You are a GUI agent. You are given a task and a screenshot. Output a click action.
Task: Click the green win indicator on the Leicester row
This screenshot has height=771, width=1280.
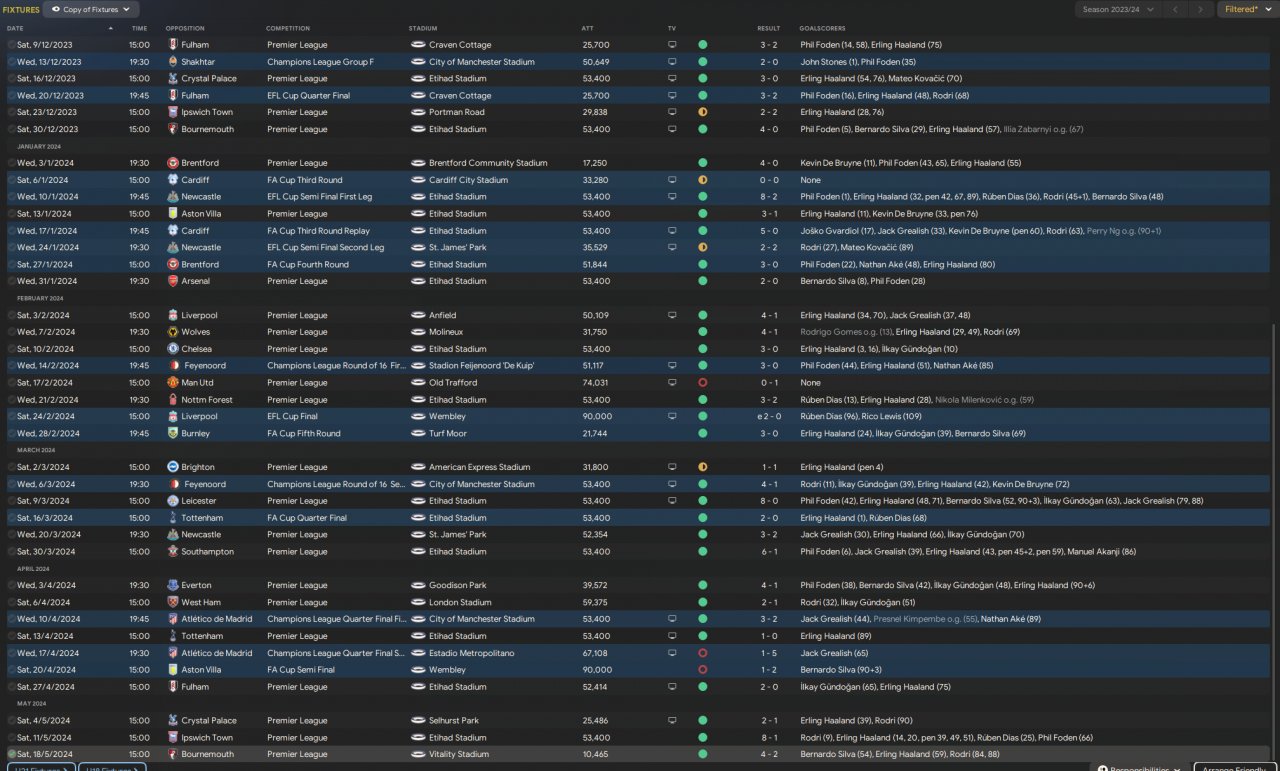click(x=703, y=501)
